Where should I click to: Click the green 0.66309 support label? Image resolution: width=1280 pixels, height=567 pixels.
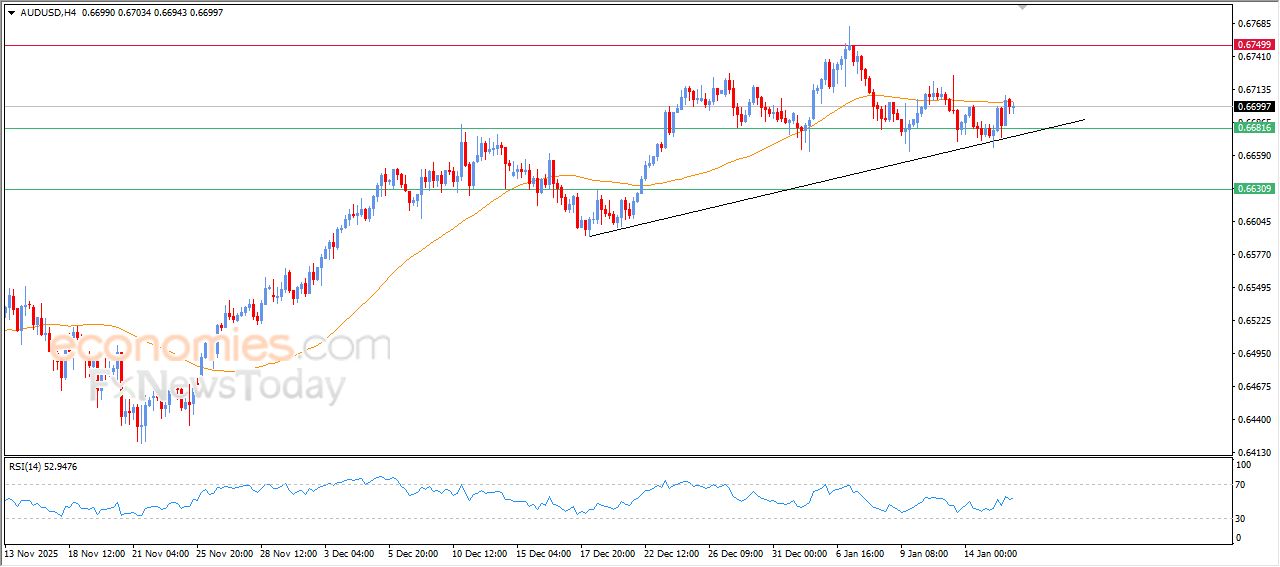pyautogui.click(x=1253, y=188)
